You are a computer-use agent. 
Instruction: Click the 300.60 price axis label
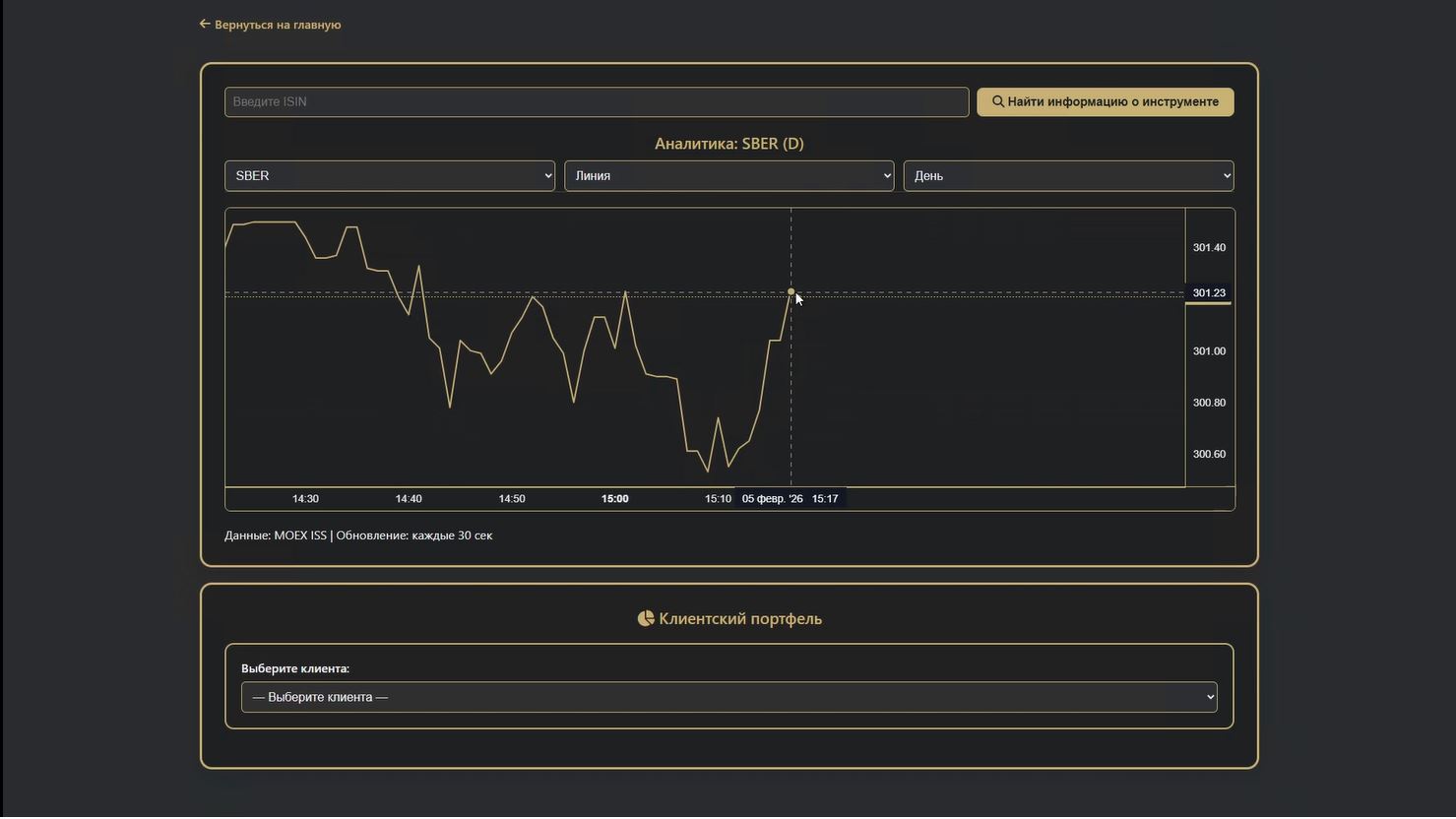pyautogui.click(x=1209, y=455)
